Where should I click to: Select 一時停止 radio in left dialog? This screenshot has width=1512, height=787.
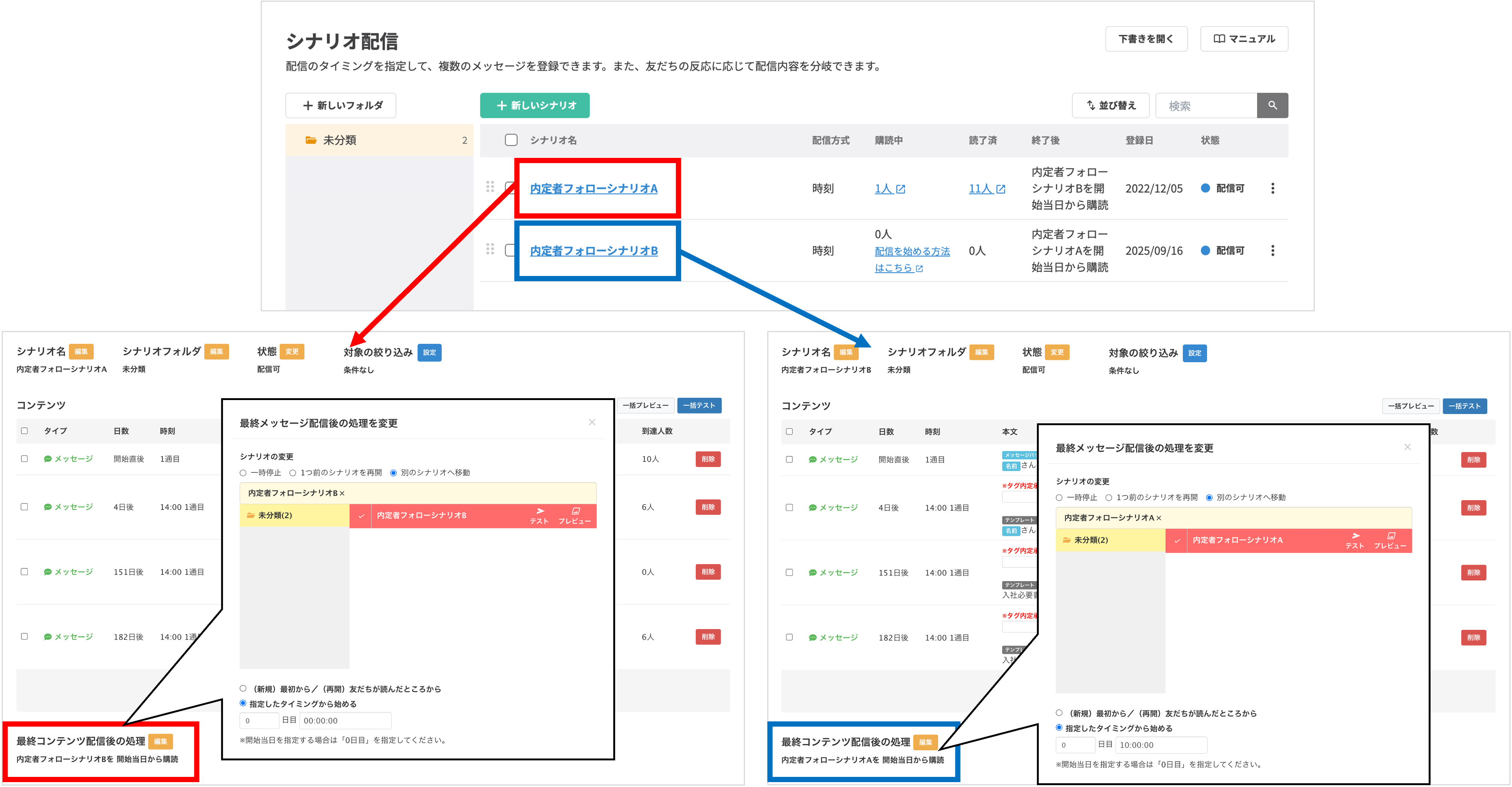(x=243, y=473)
